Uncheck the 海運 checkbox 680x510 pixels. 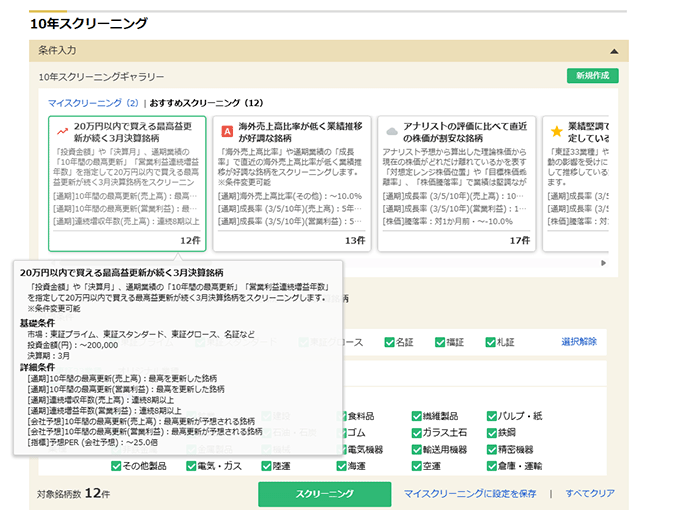(341, 466)
